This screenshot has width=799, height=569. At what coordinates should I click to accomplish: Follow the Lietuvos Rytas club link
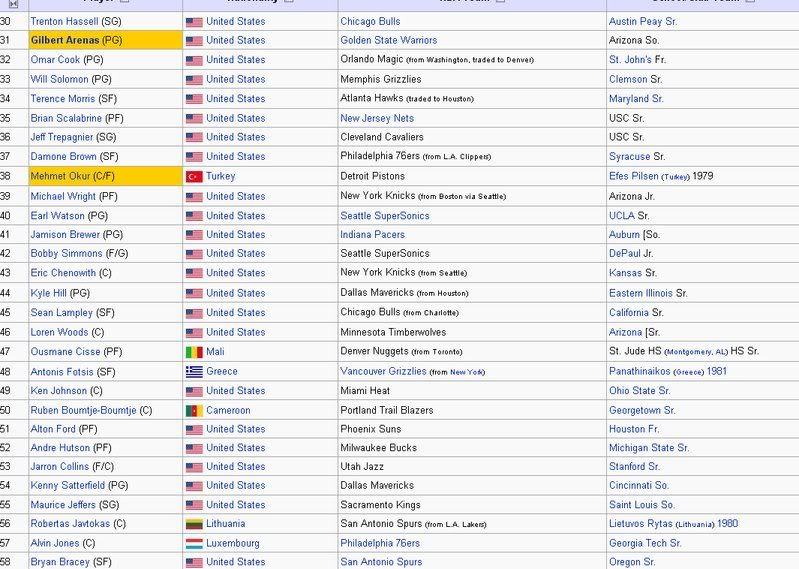(x=641, y=524)
